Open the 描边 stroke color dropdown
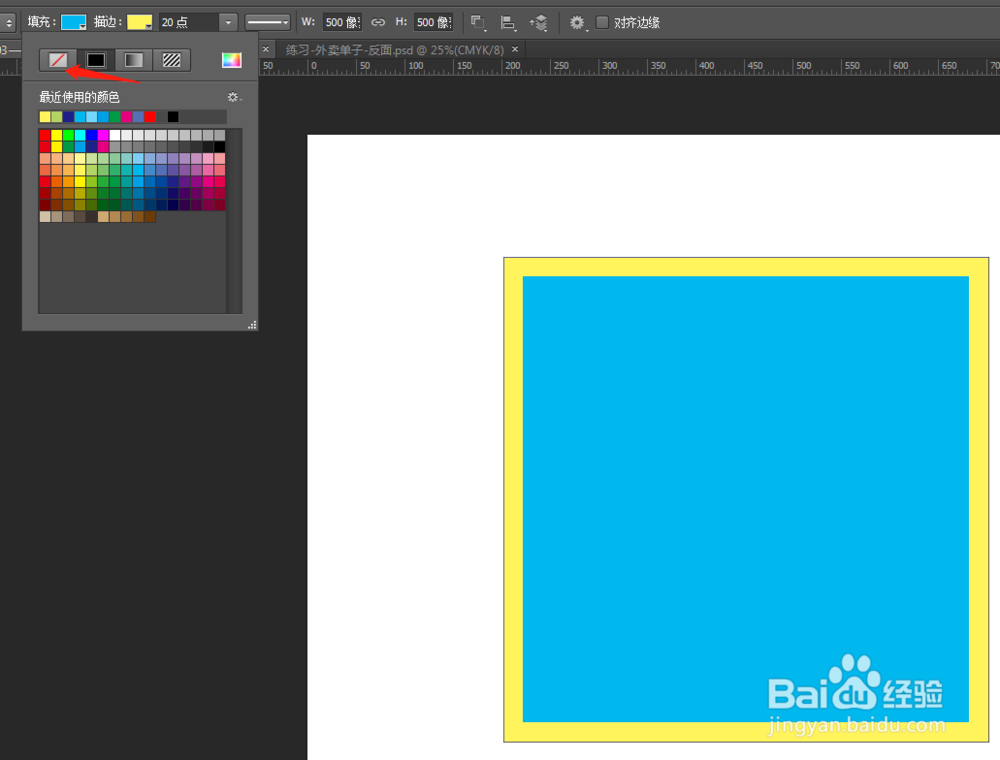The image size is (1000, 760). point(140,22)
